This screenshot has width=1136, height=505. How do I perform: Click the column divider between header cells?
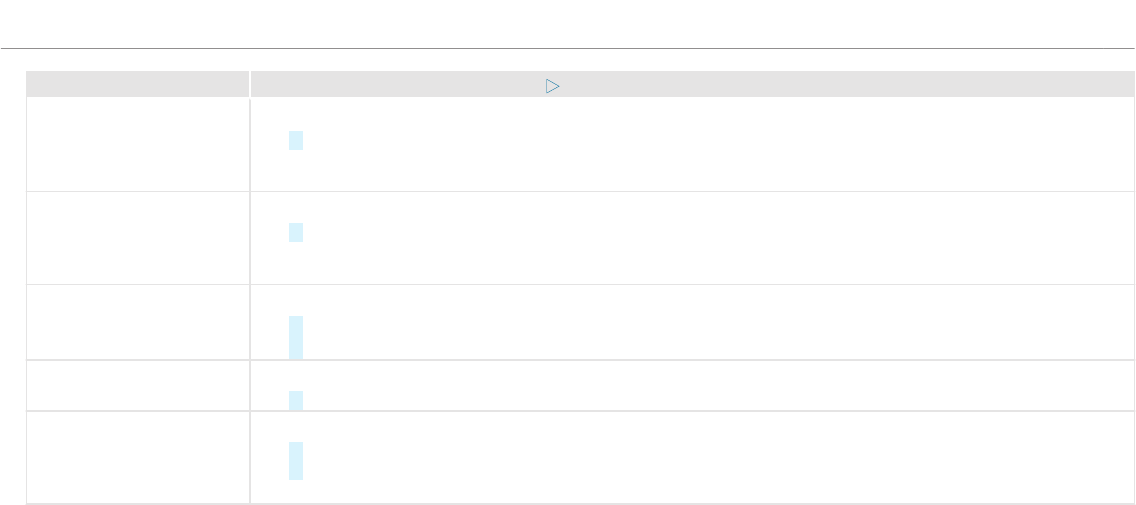(250, 84)
